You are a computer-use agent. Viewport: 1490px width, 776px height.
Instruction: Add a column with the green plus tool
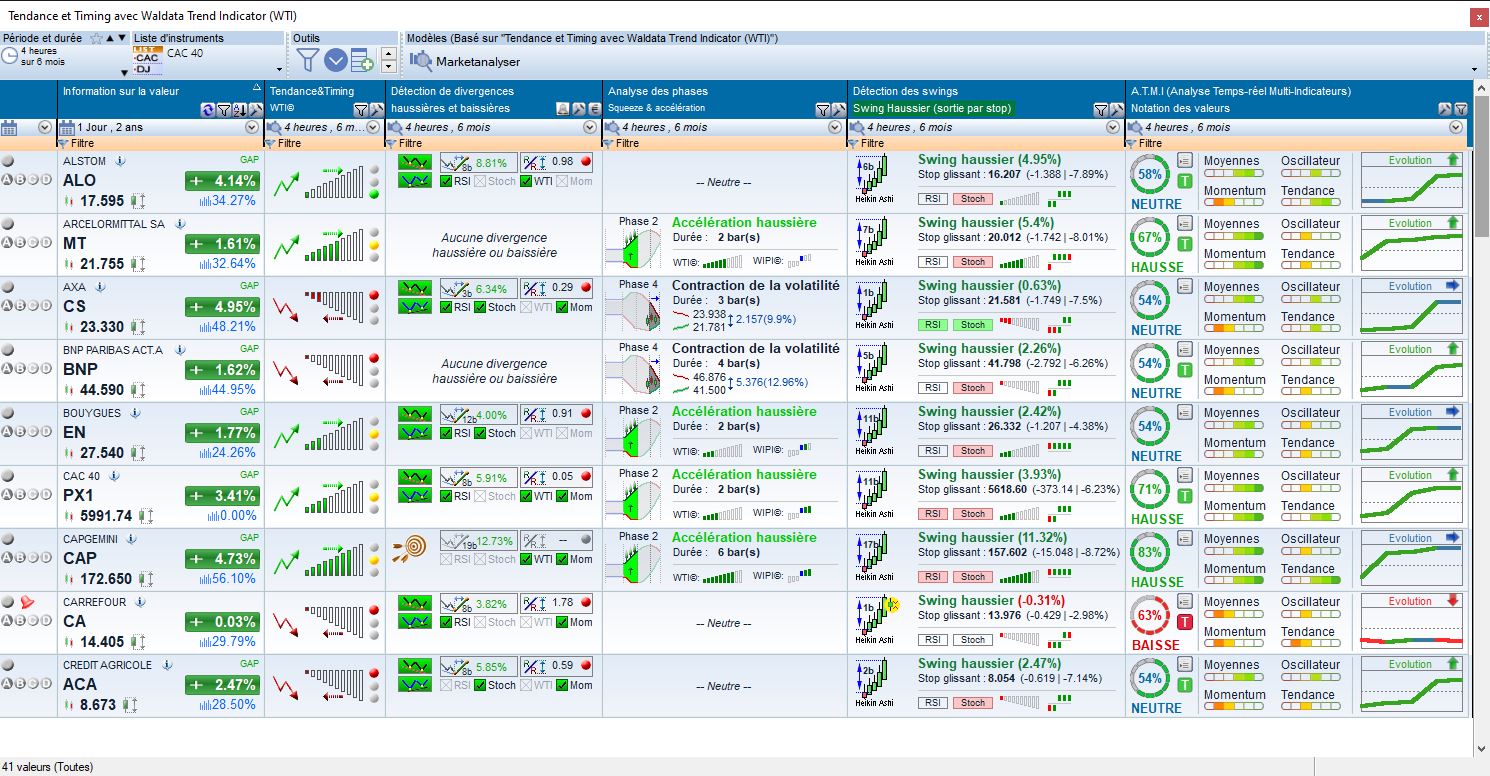click(362, 60)
